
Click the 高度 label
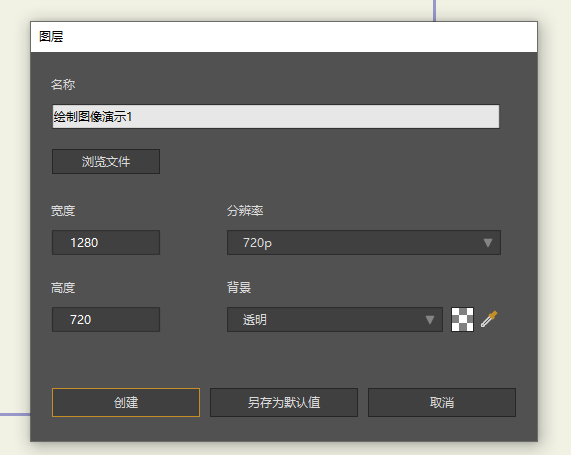point(63,288)
